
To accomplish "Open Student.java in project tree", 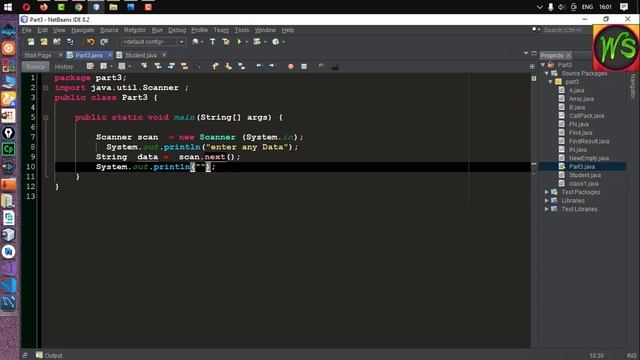I will click(585, 175).
